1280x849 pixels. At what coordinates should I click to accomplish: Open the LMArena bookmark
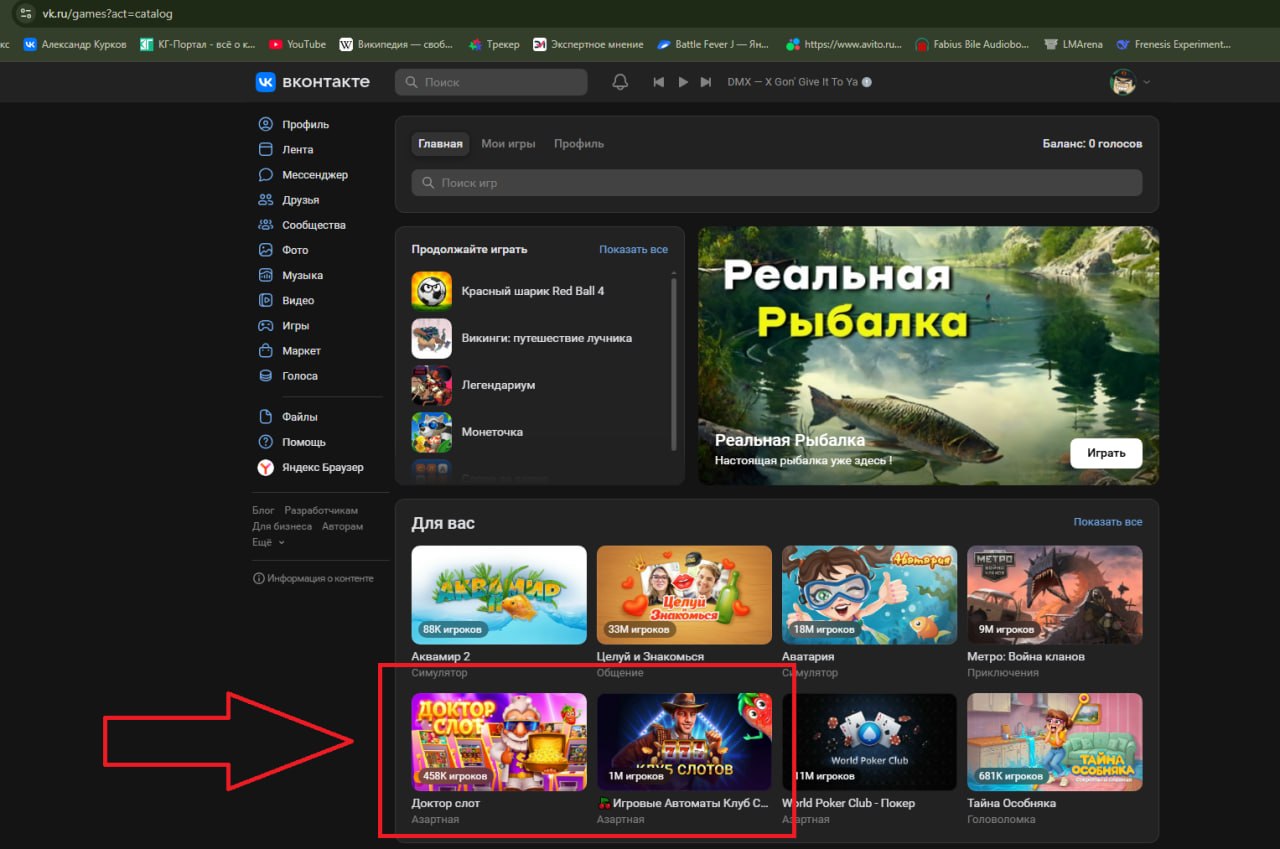click(x=1073, y=44)
